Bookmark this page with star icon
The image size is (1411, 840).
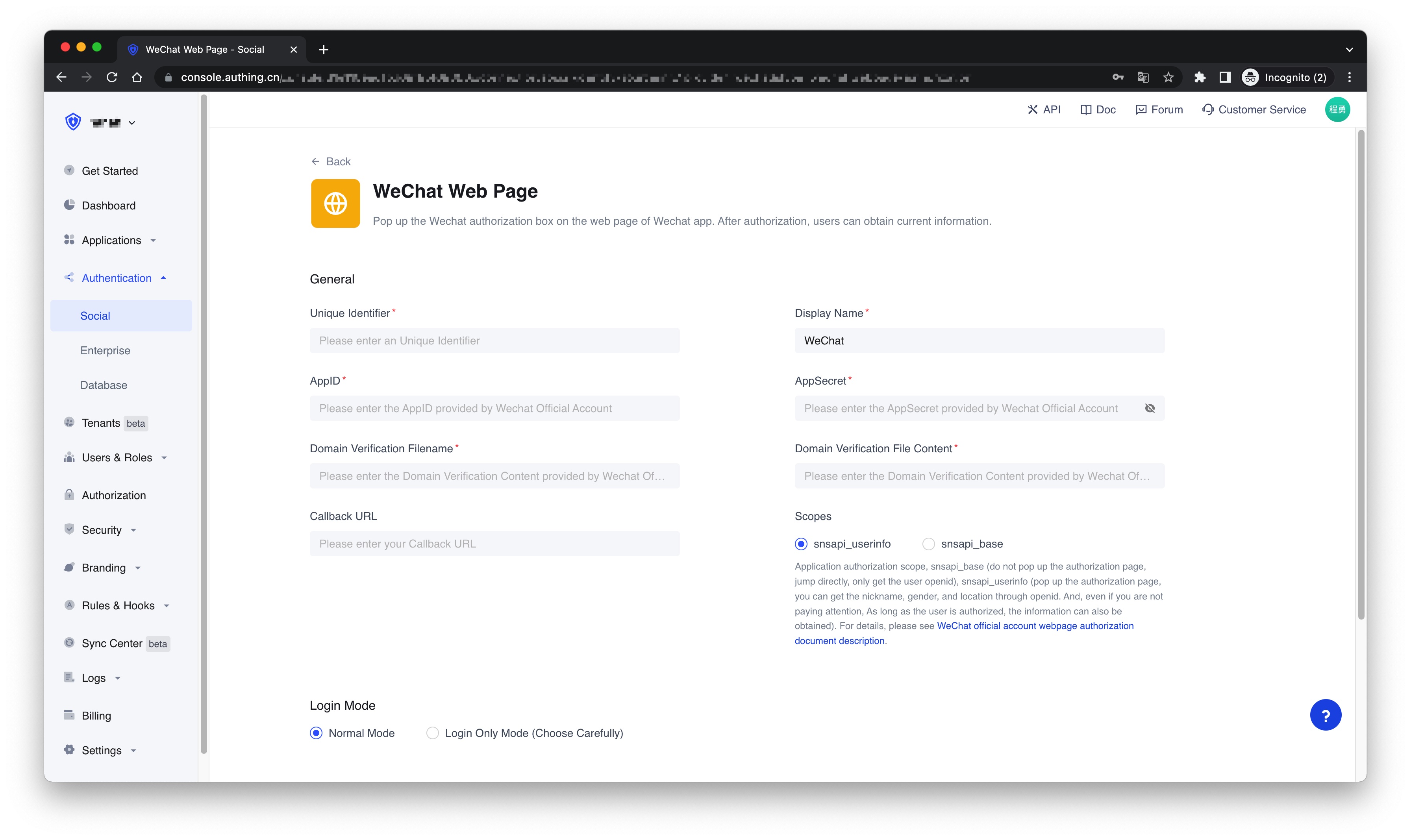pyautogui.click(x=1168, y=78)
